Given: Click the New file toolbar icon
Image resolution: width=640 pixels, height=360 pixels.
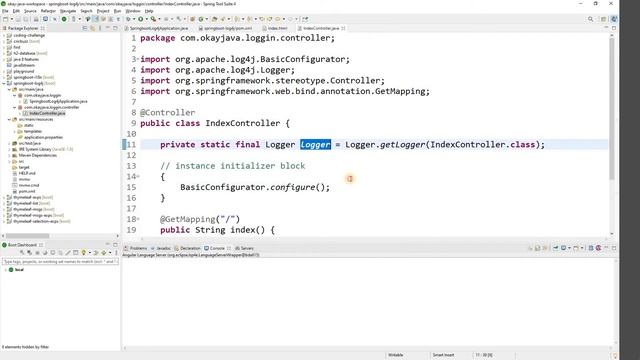Looking at the screenshot, I should pos(5,19).
